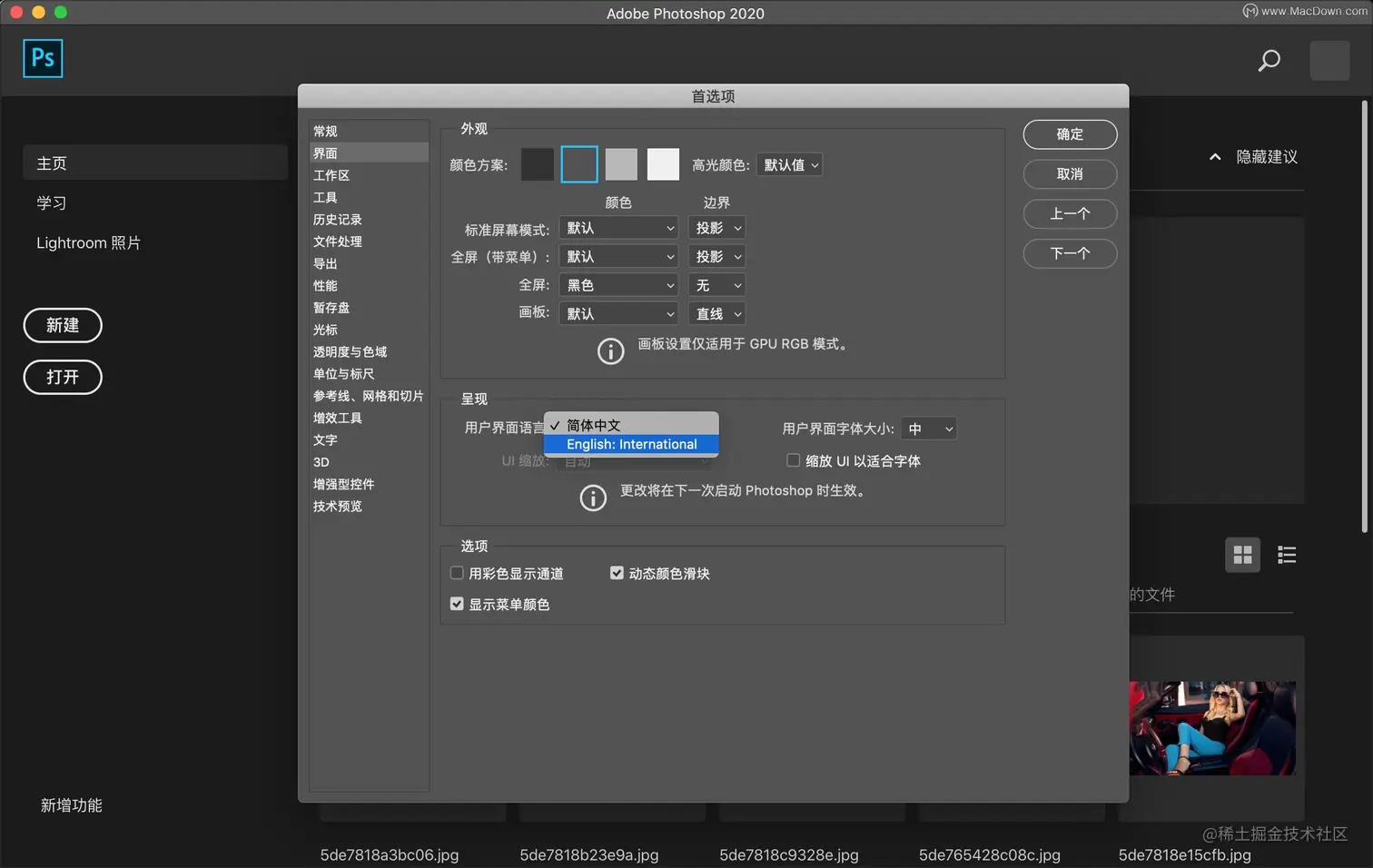Screen dimensions: 1373x868
Task: Click the info icon beside restart notice
Action: (x=593, y=498)
